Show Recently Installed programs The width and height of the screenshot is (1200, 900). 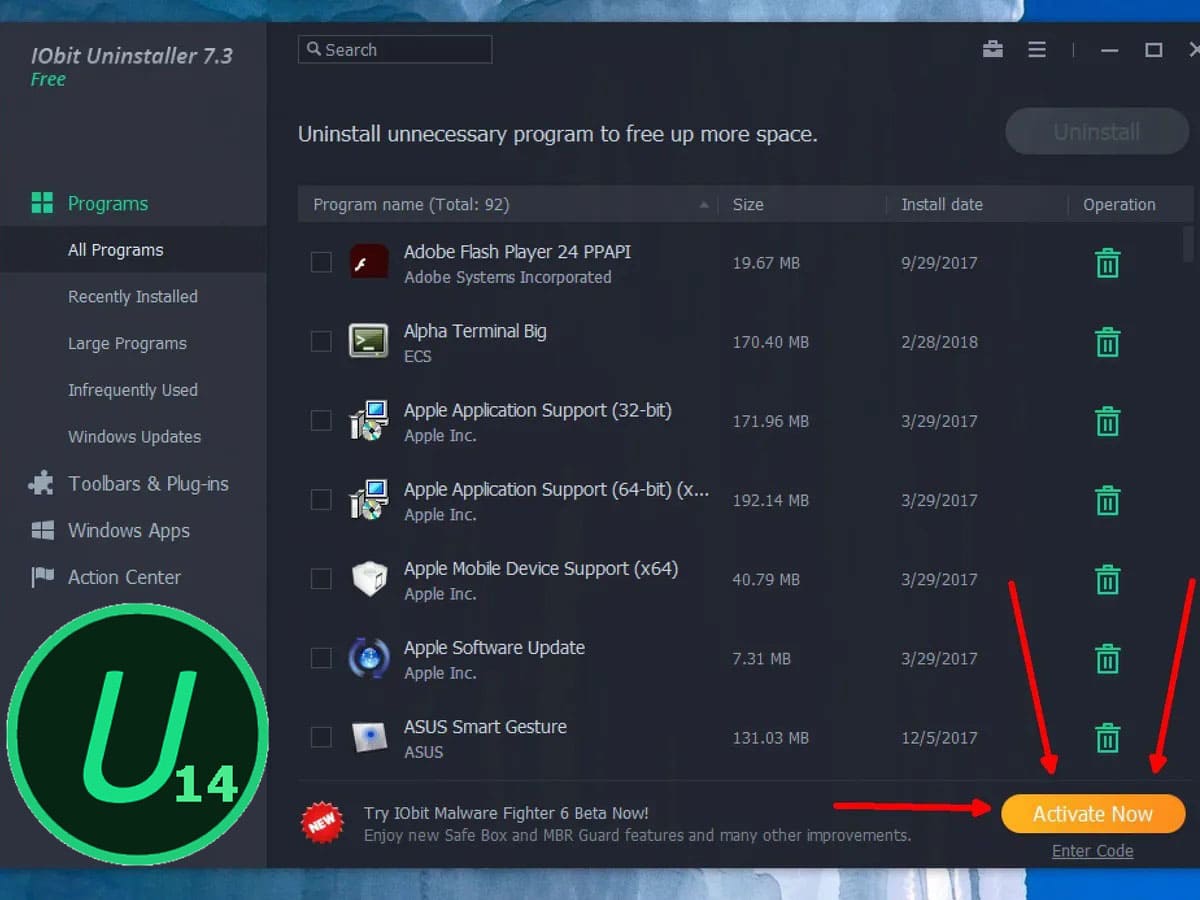(x=133, y=296)
